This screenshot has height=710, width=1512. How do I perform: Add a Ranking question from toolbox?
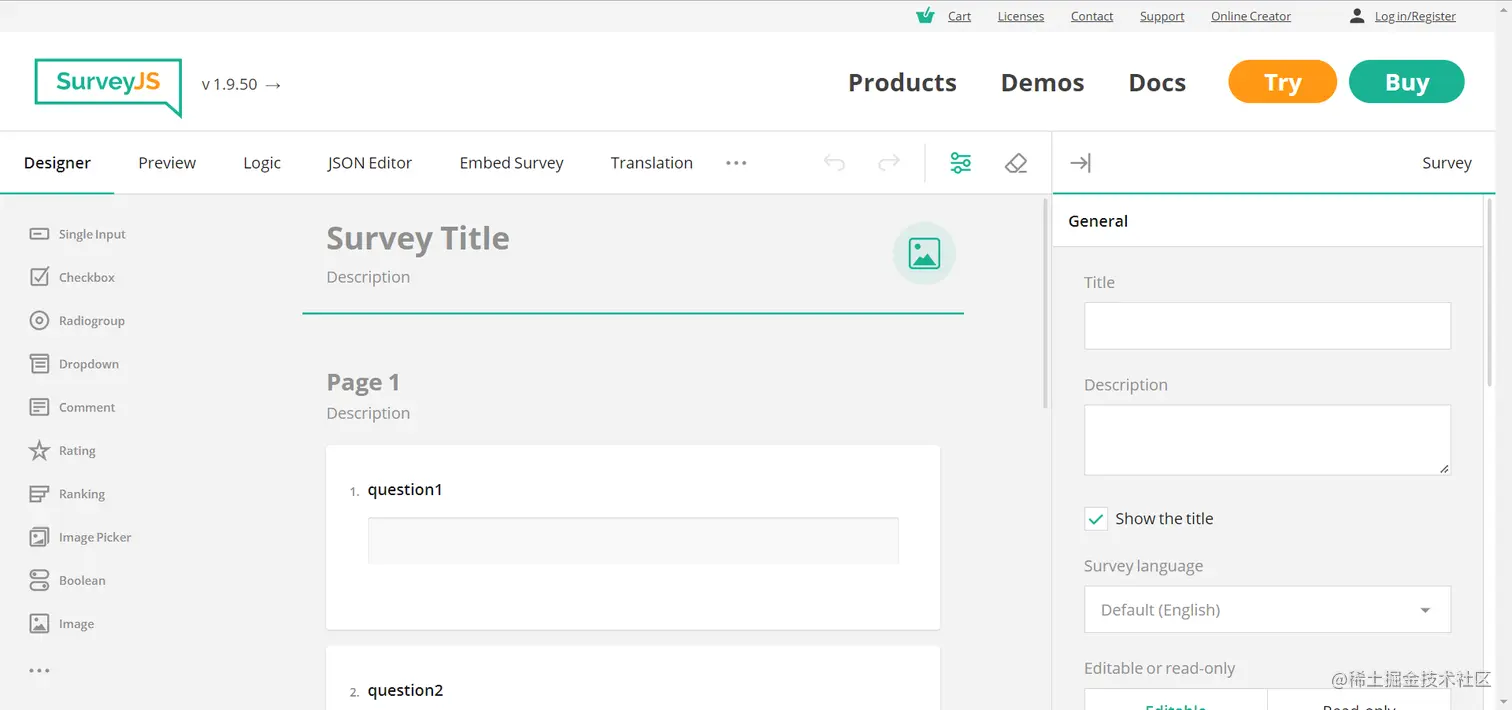[81, 494]
